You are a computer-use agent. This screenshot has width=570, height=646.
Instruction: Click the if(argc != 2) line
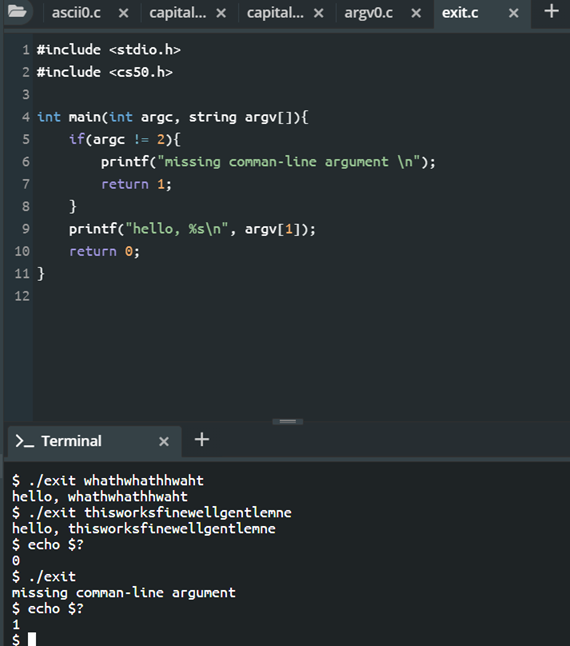click(124, 139)
